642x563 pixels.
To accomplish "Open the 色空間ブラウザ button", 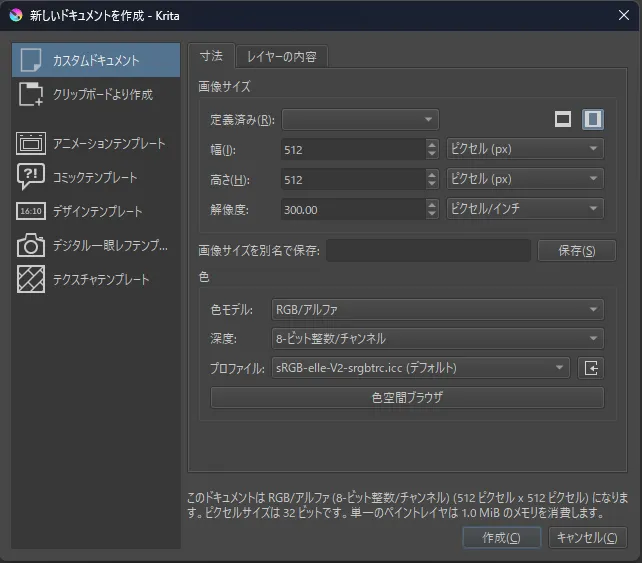I will pos(407,397).
